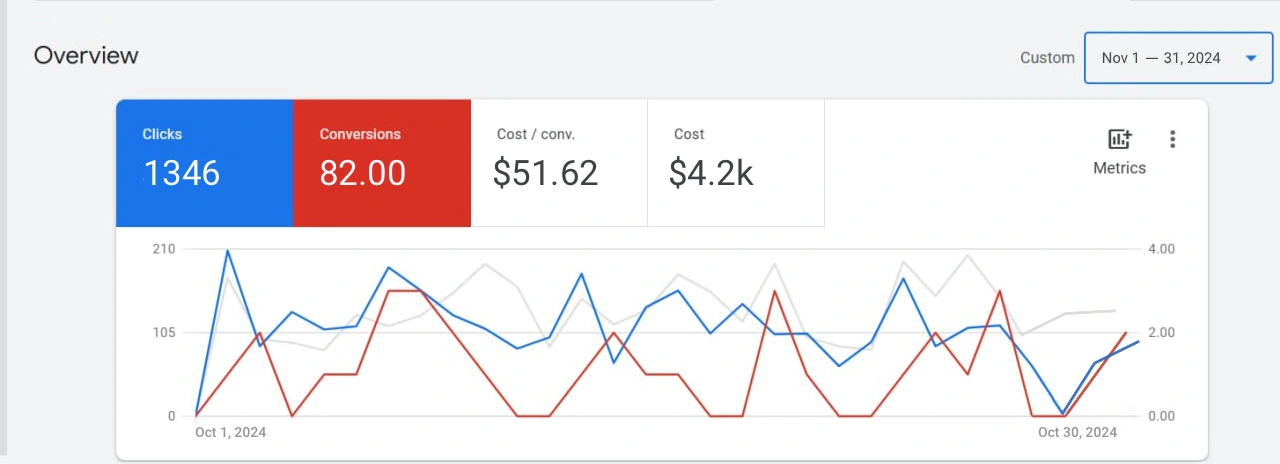Open the Metrics chart icon
This screenshot has width=1280, height=464.
[1119, 140]
